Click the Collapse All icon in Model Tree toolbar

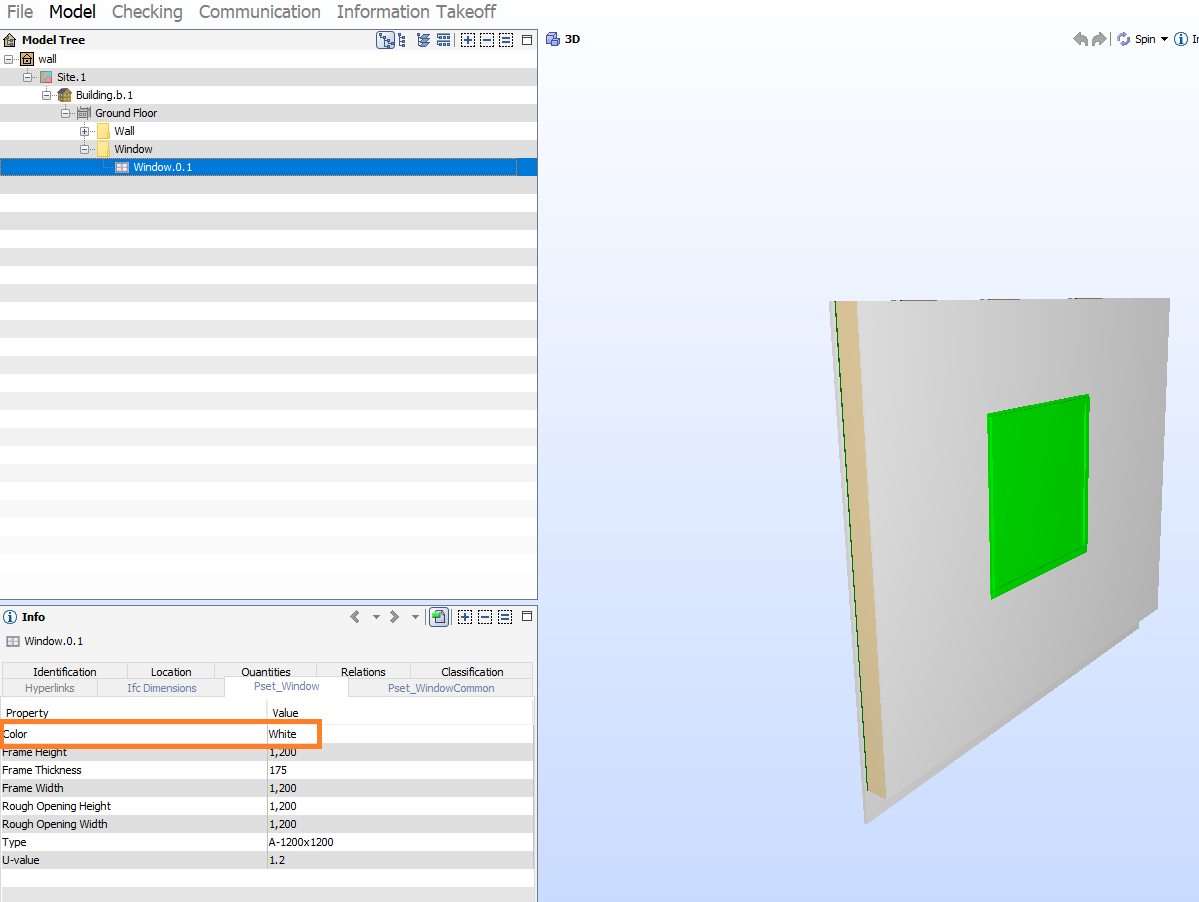pos(486,40)
